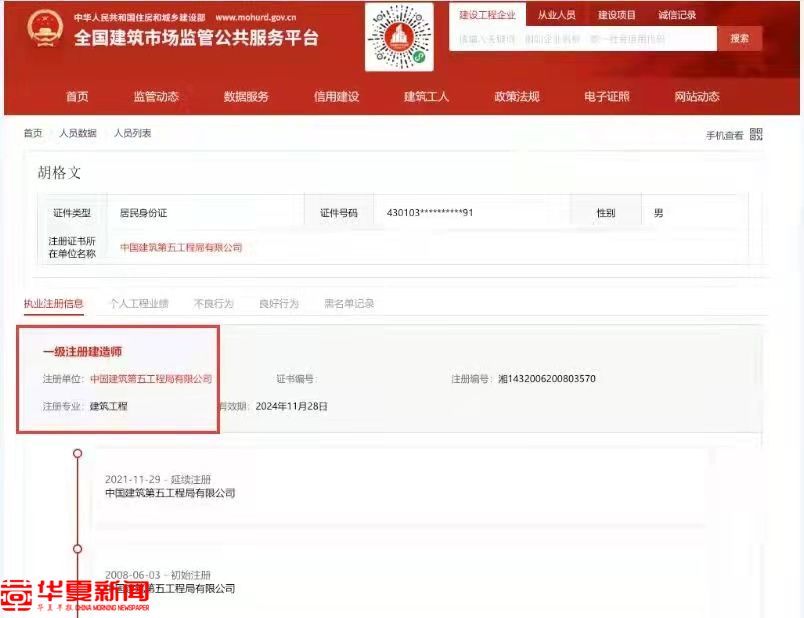
Task: Choose the 建设项目 search tab
Action: (x=617, y=15)
